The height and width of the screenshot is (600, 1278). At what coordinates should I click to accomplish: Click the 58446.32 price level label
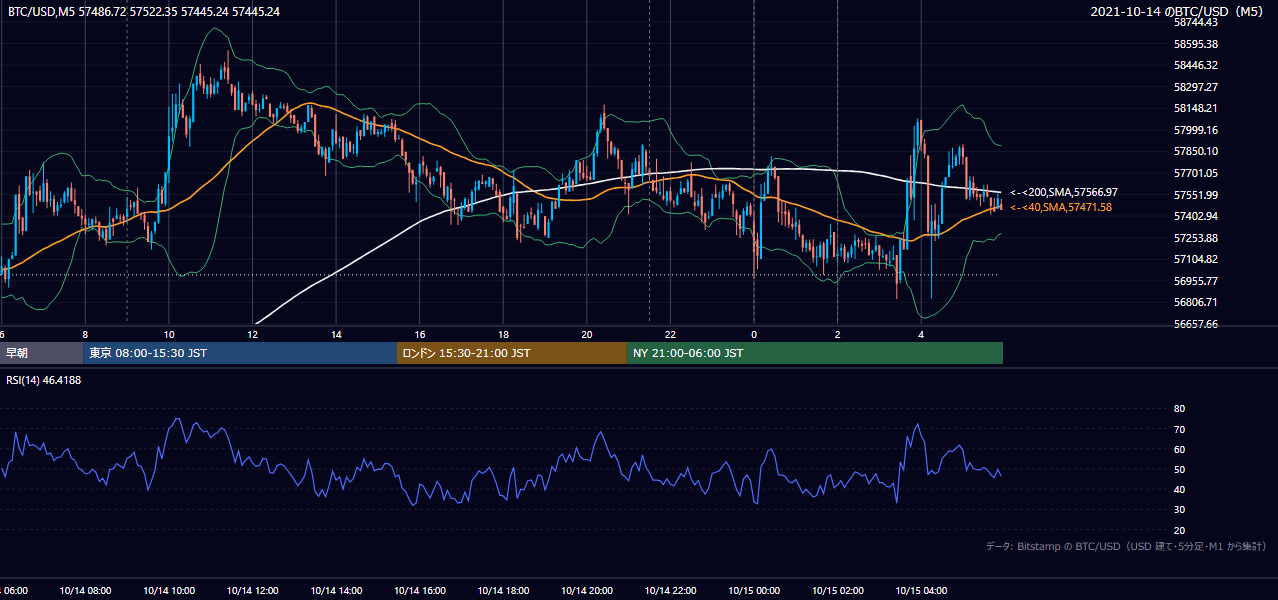pyautogui.click(x=1195, y=65)
